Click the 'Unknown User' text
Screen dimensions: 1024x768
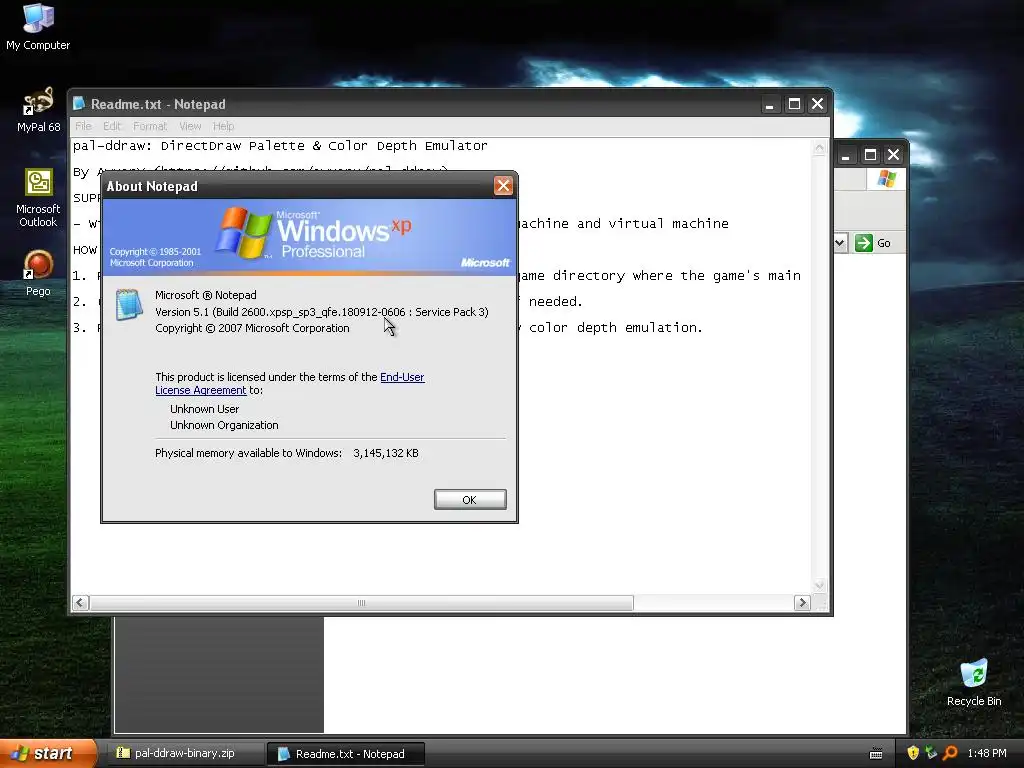(204, 409)
